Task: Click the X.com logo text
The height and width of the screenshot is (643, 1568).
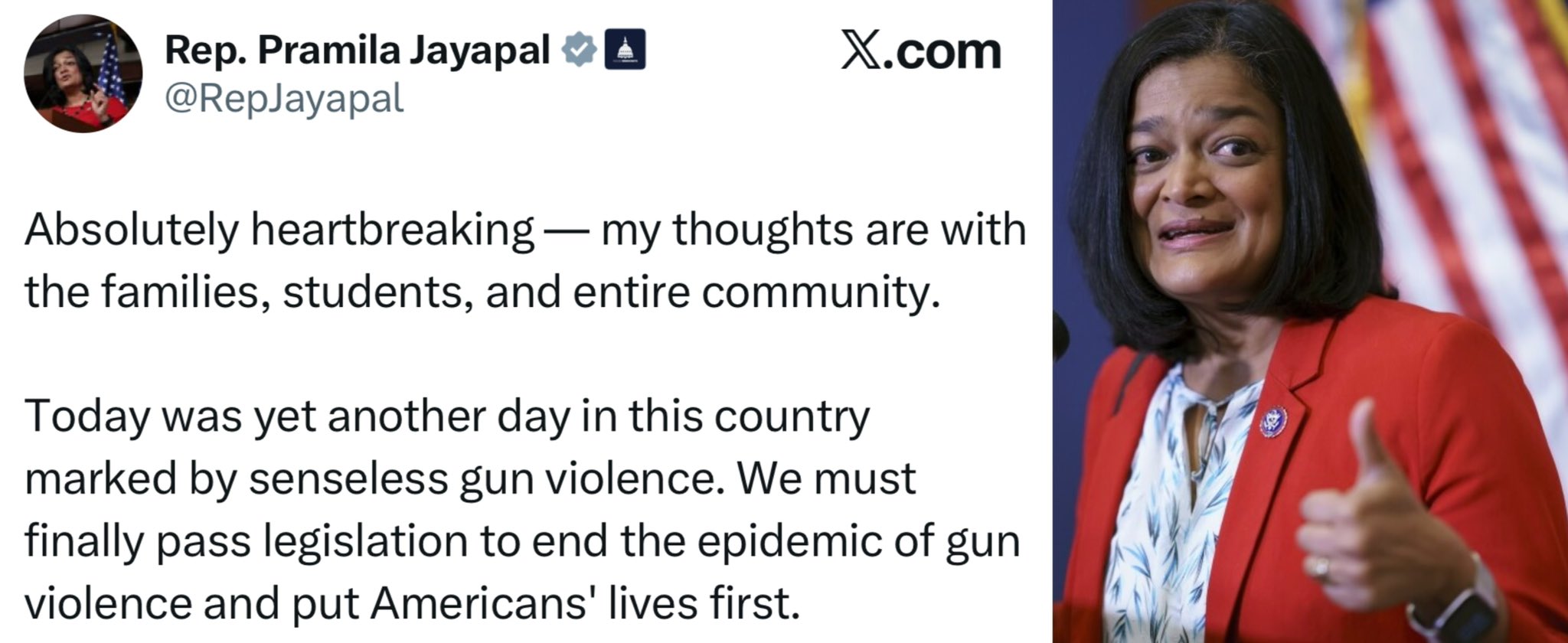Action: [921, 51]
